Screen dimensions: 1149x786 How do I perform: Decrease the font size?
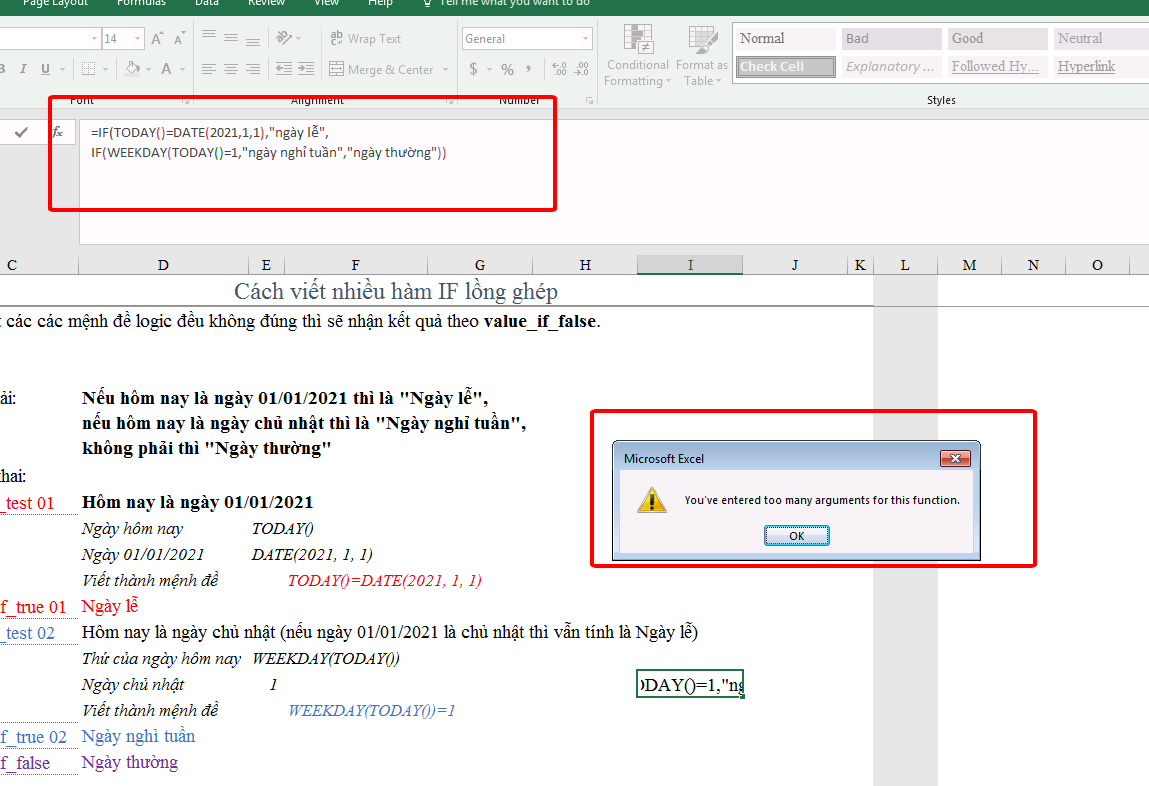[x=179, y=39]
